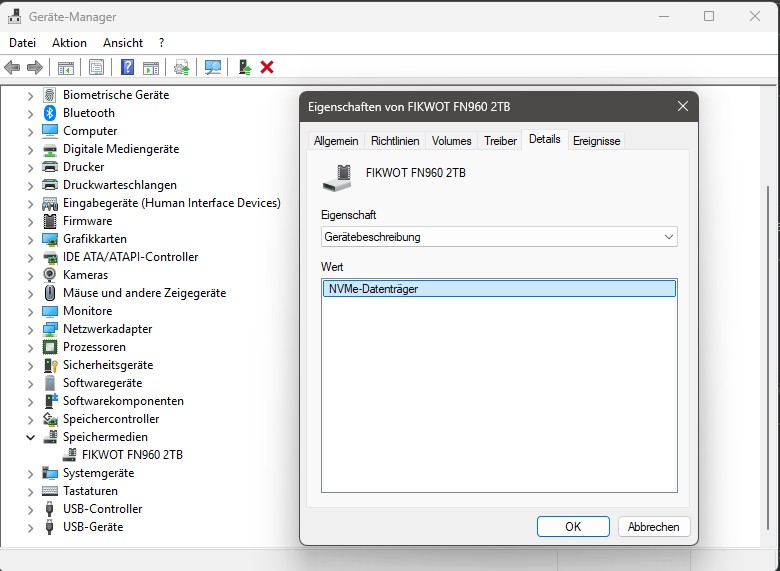This screenshot has height=571, width=780.
Task: Click the blue Help question mark icon
Action: (128, 67)
